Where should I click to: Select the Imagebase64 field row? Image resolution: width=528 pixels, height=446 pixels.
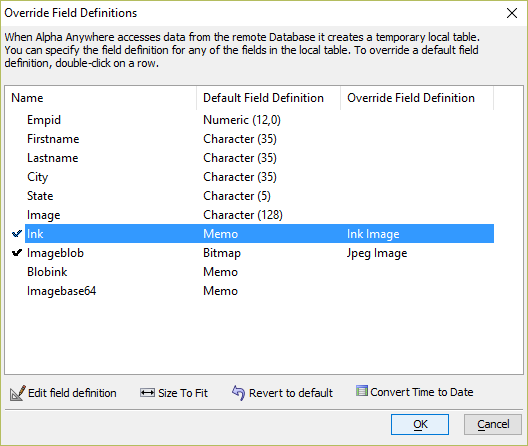pos(259,291)
